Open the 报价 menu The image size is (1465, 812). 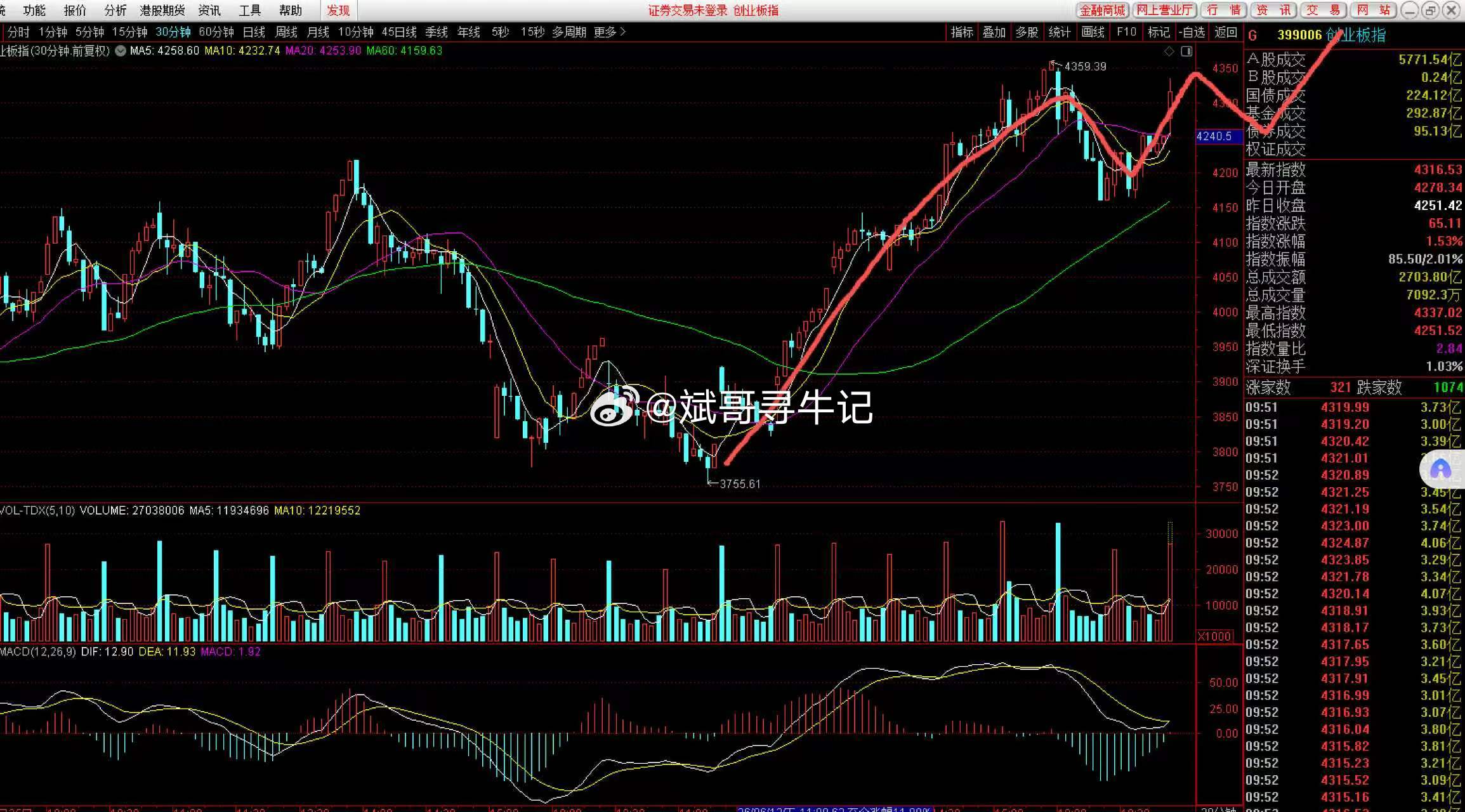point(75,10)
